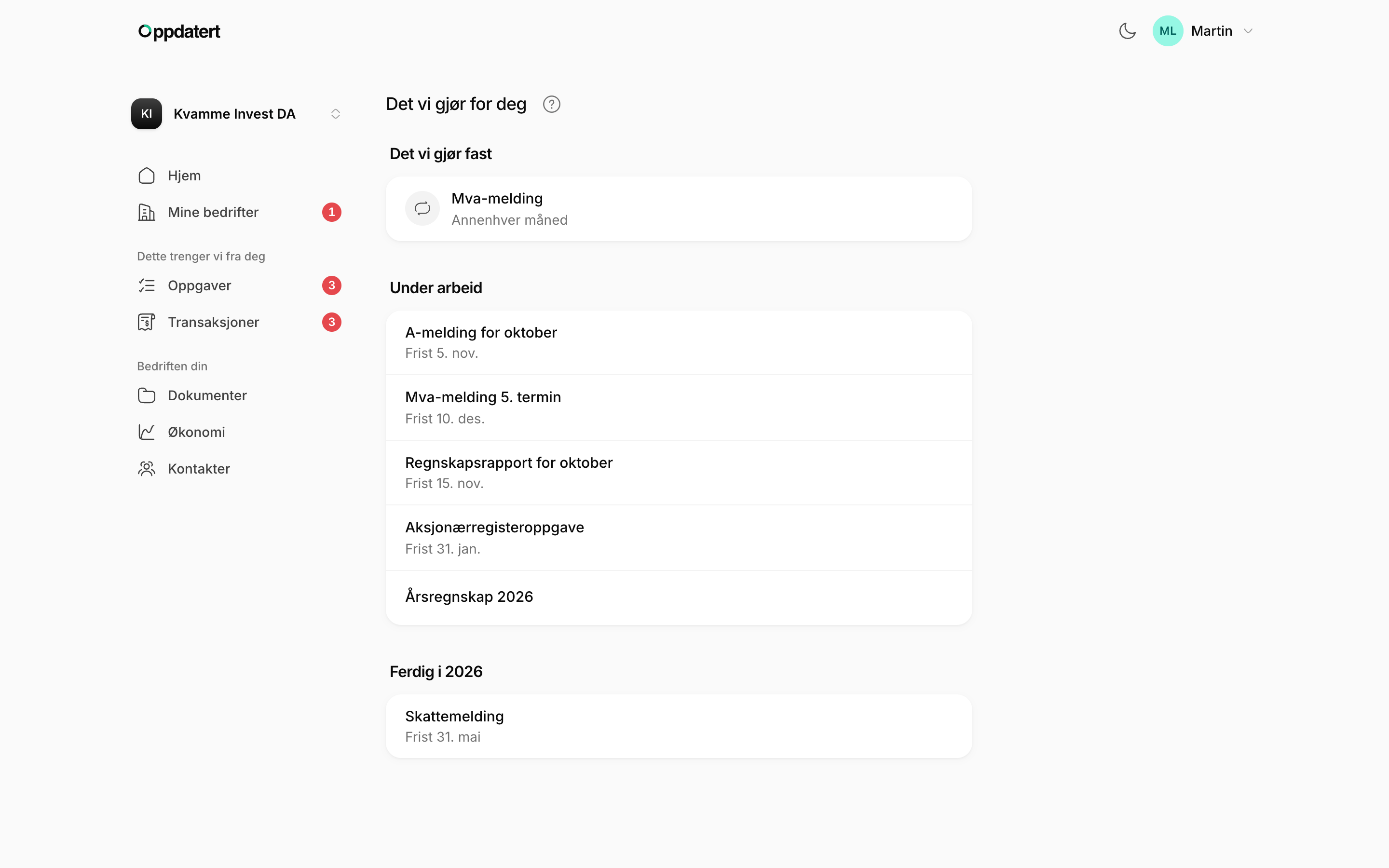
Task: Click the Kvamme Invest DA company name
Action: click(234, 114)
